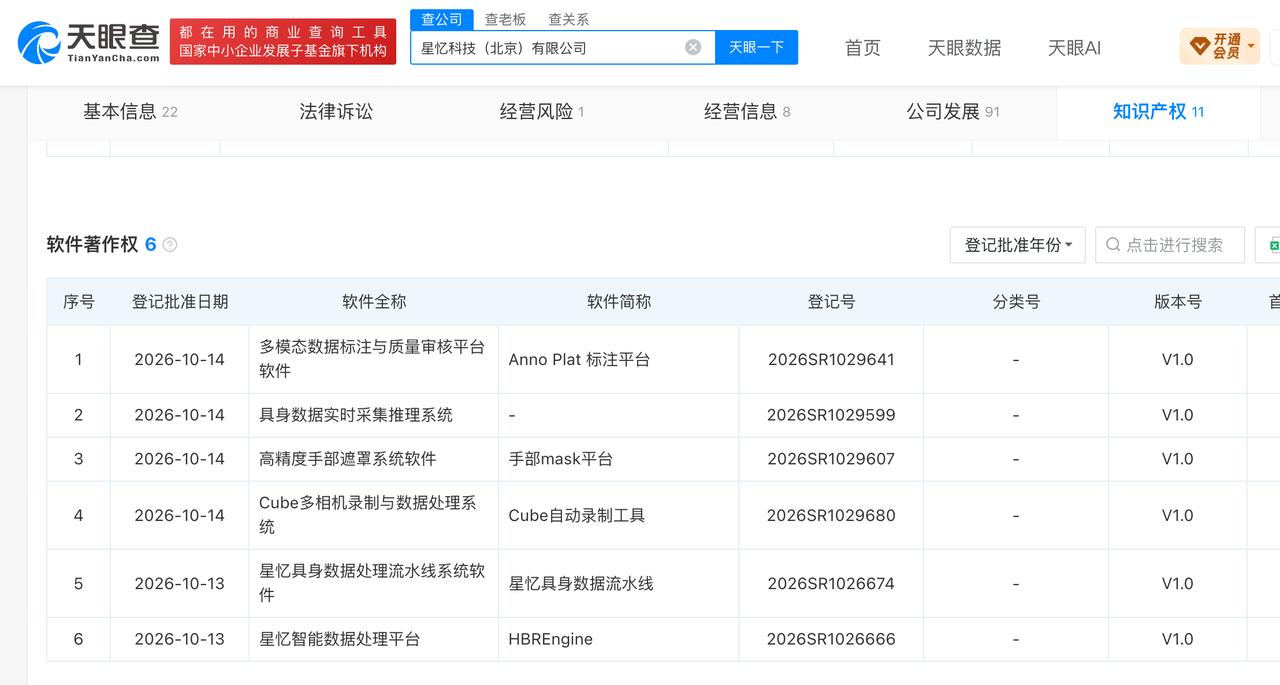Click 登记号 column header
1280x685 pixels.
tap(831, 301)
